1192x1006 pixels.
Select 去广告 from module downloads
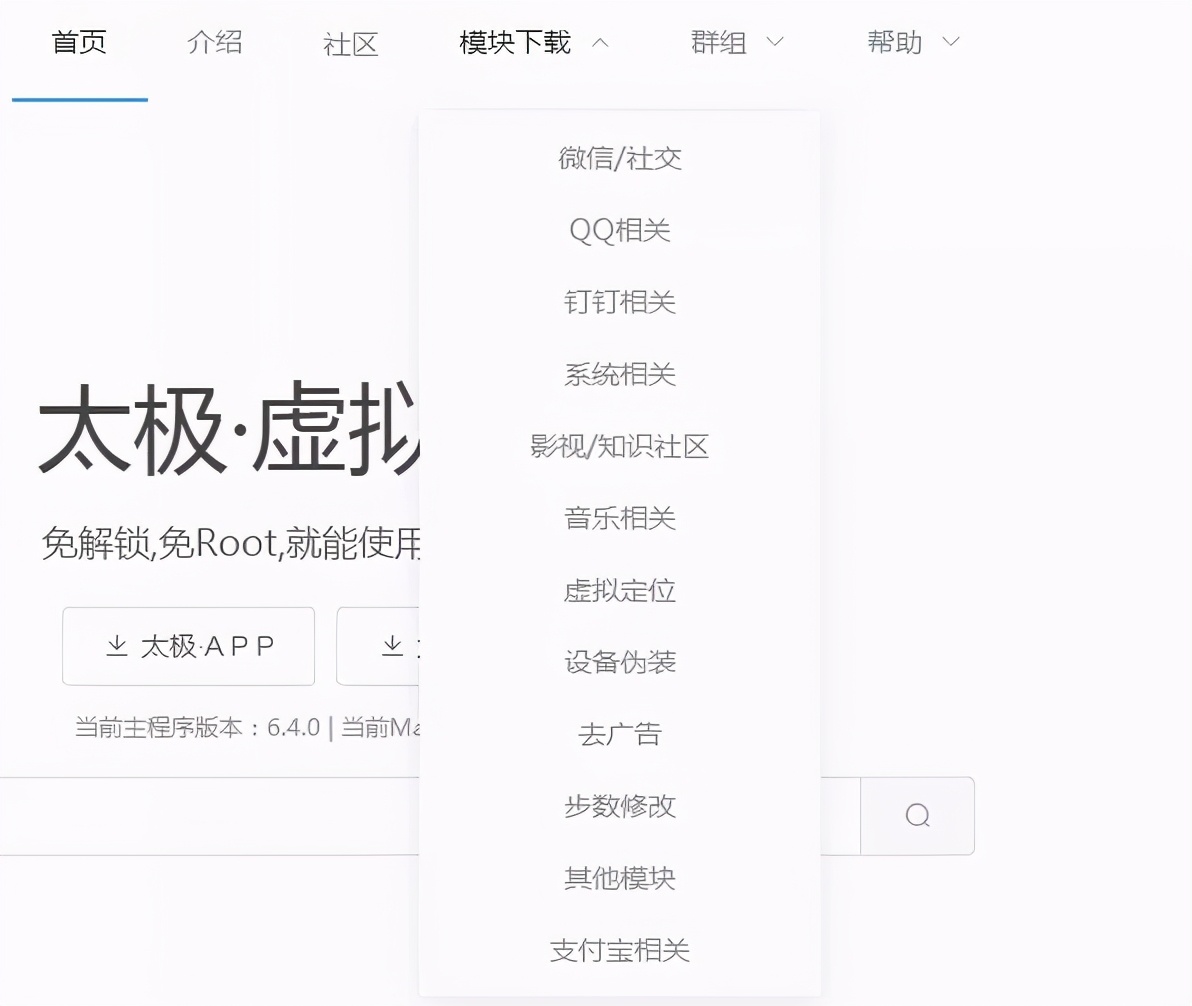pos(620,735)
